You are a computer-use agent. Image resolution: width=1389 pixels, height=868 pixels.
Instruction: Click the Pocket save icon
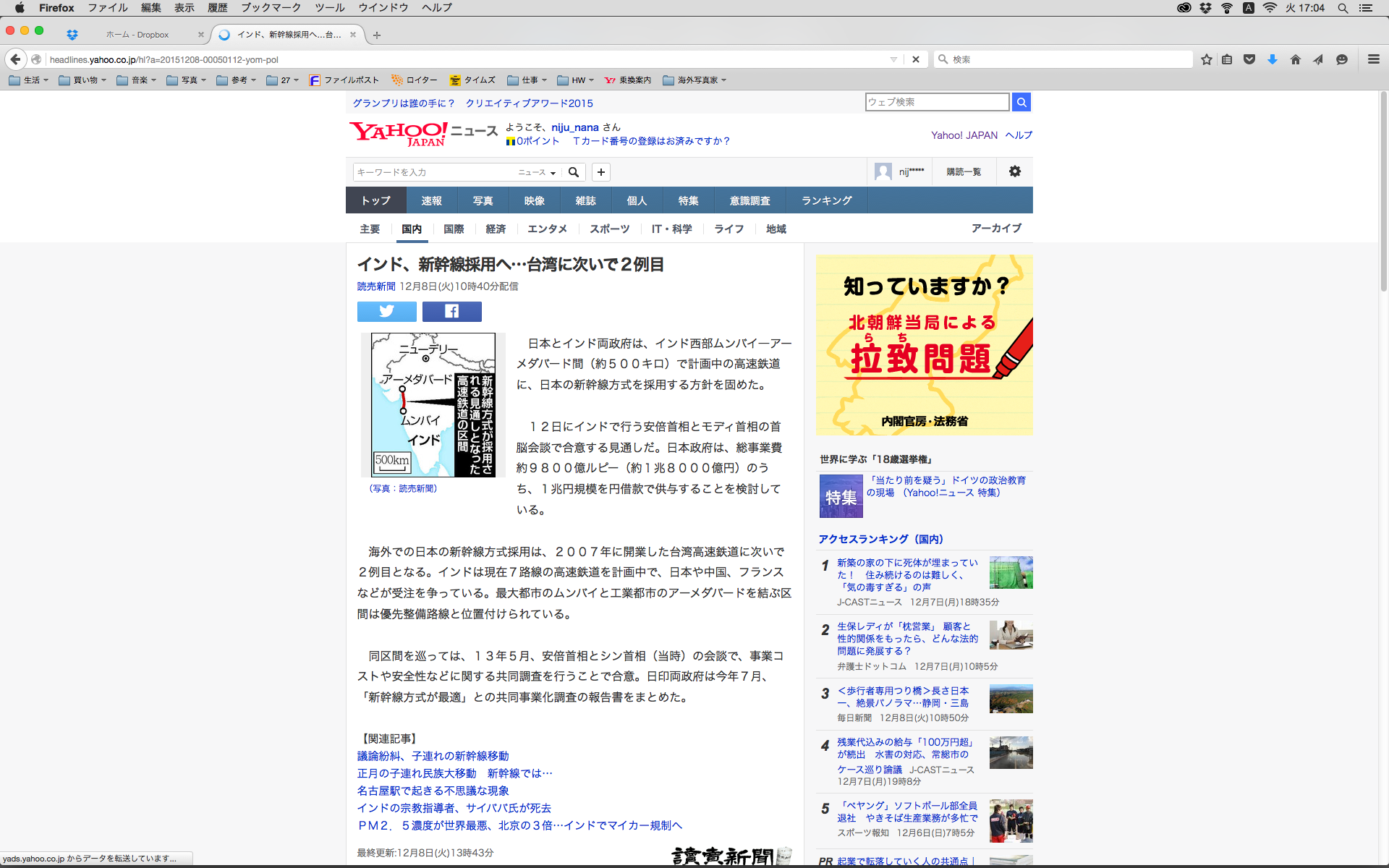[x=1249, y=59]
